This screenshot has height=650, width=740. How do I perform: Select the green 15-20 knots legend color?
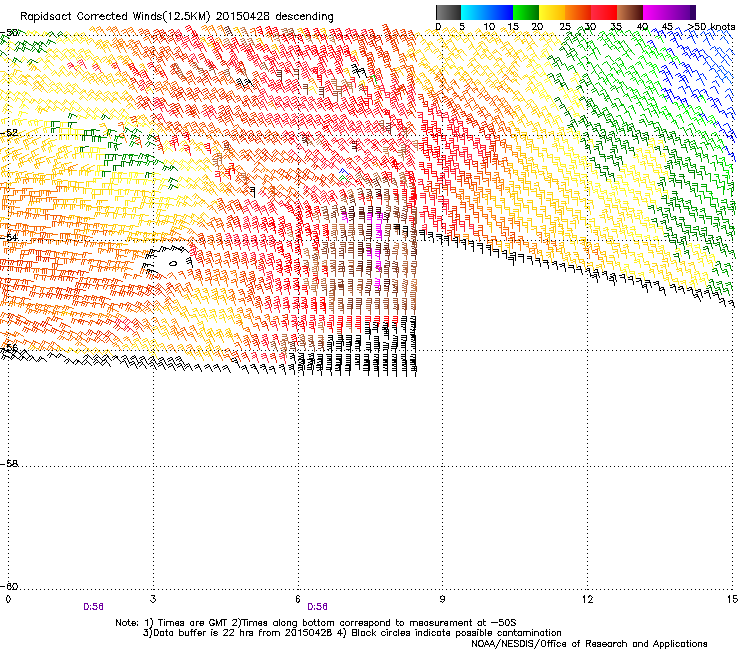(526, 12)
